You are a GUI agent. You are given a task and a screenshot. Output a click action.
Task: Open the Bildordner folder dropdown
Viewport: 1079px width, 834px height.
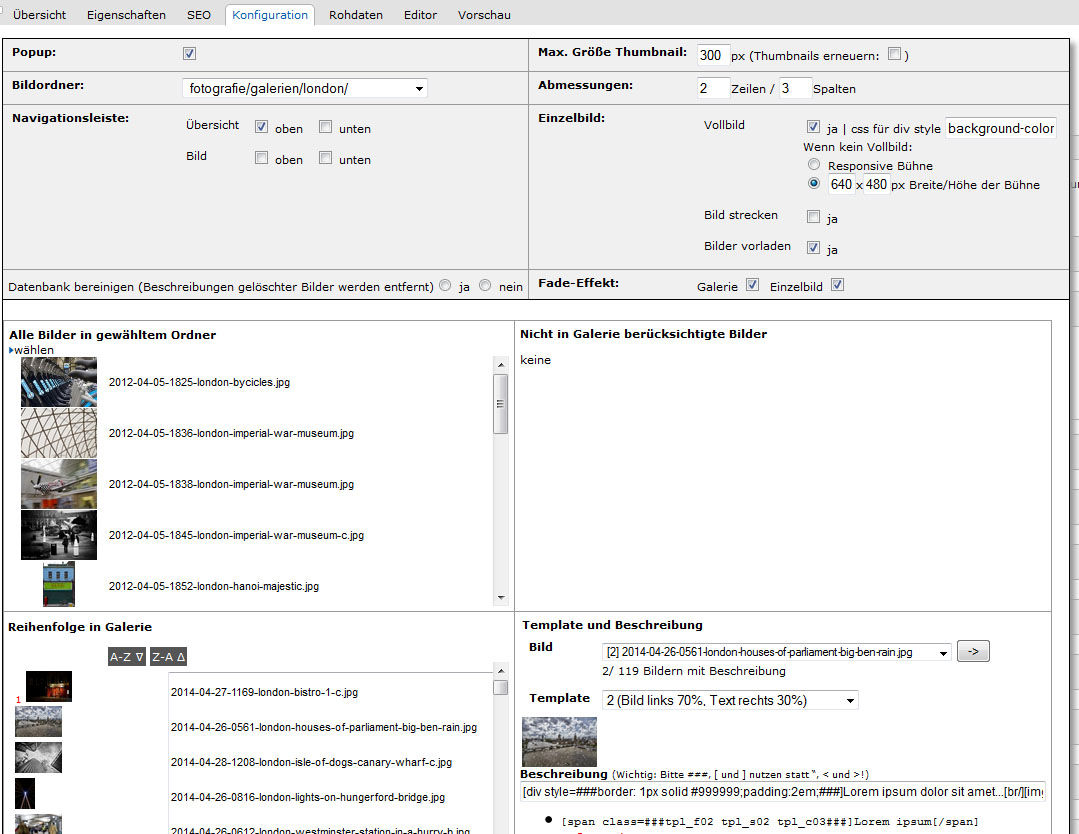coord(304,89)
